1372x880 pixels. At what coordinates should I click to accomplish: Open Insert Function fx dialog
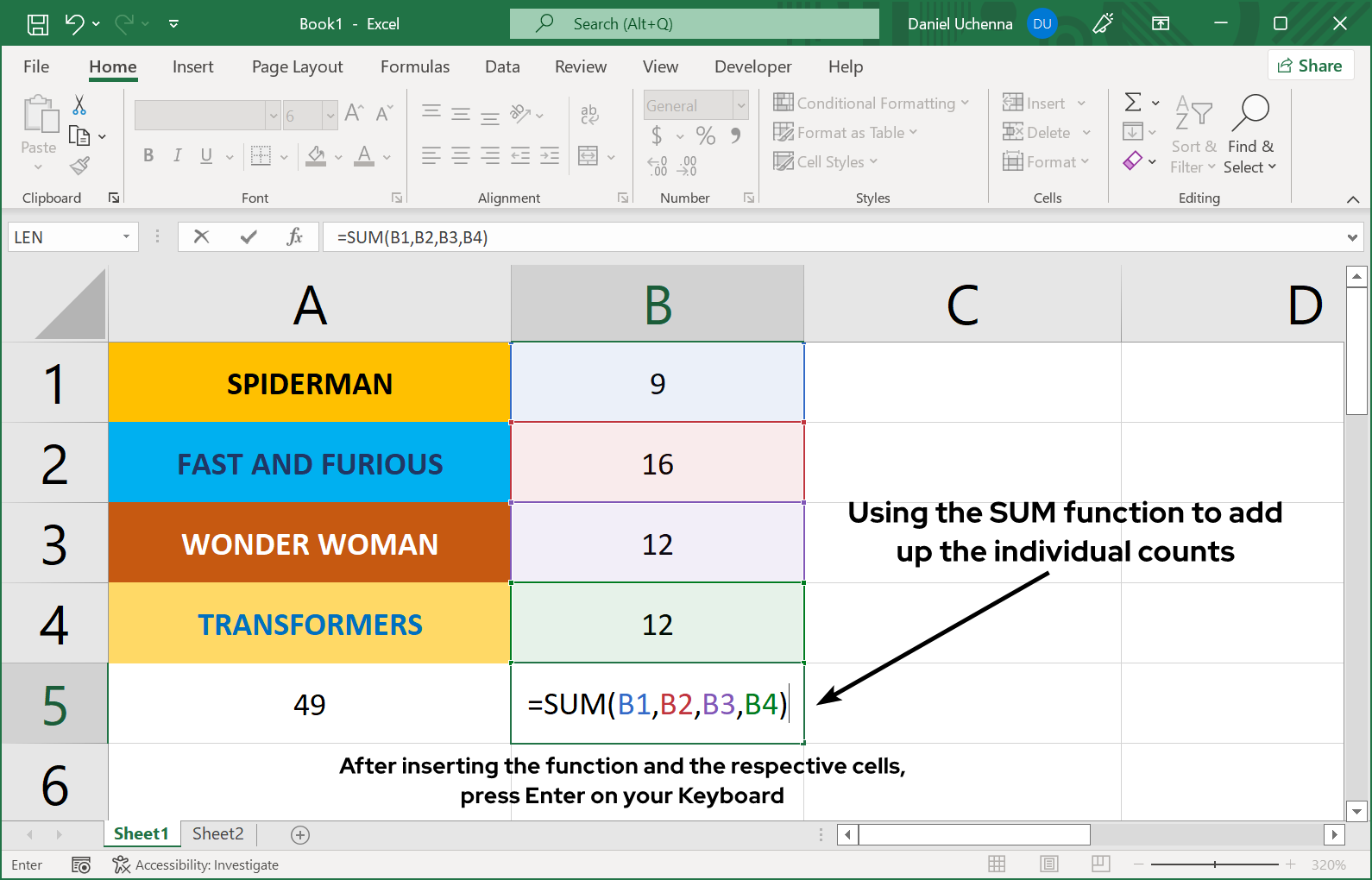coord(294,237)
